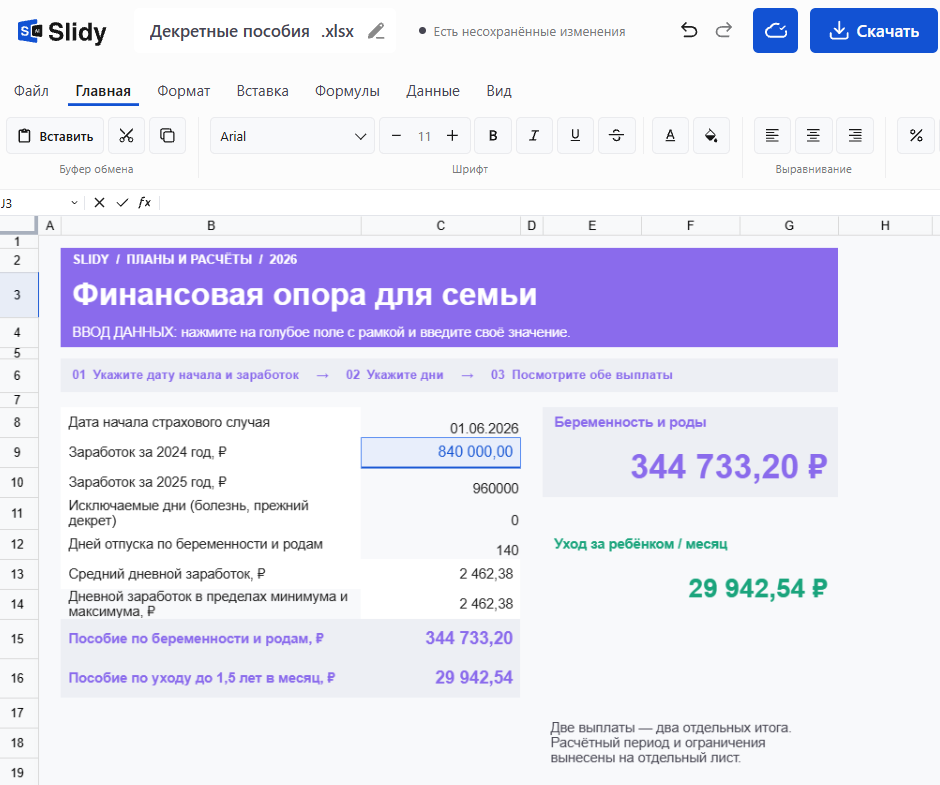The height and width of the screenshot is (785, 940).
Task: Click the 'Уход за ребёнком / месяц' heading
Action: pos(640,544)
